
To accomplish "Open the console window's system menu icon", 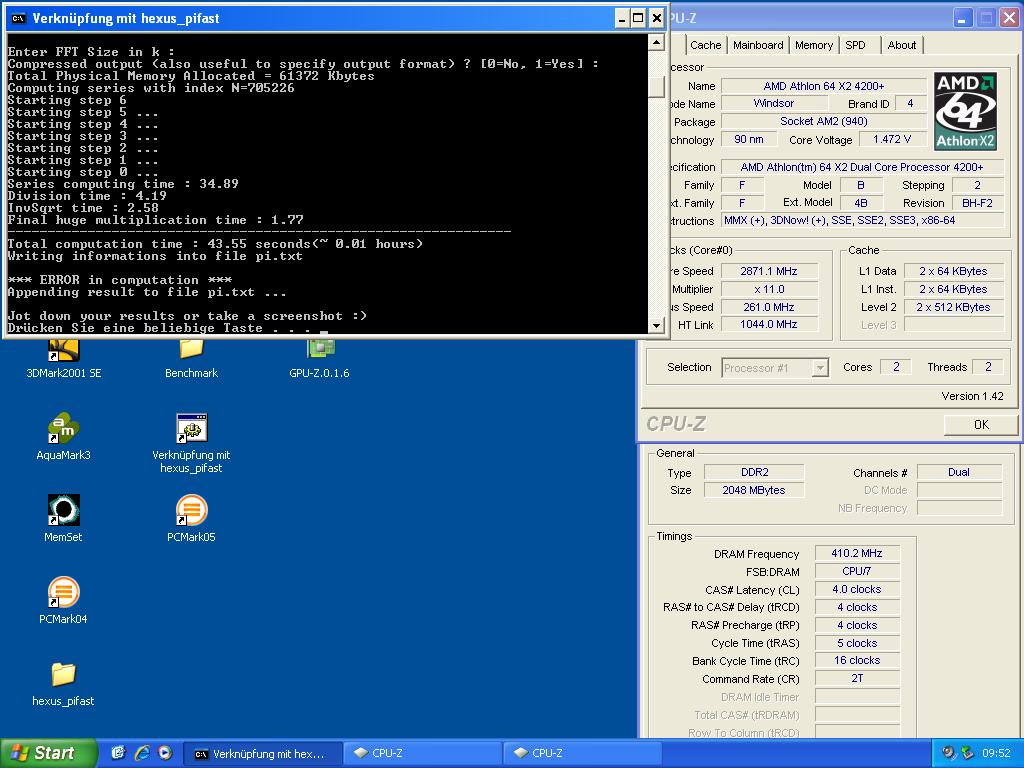I will click(18, 18).
